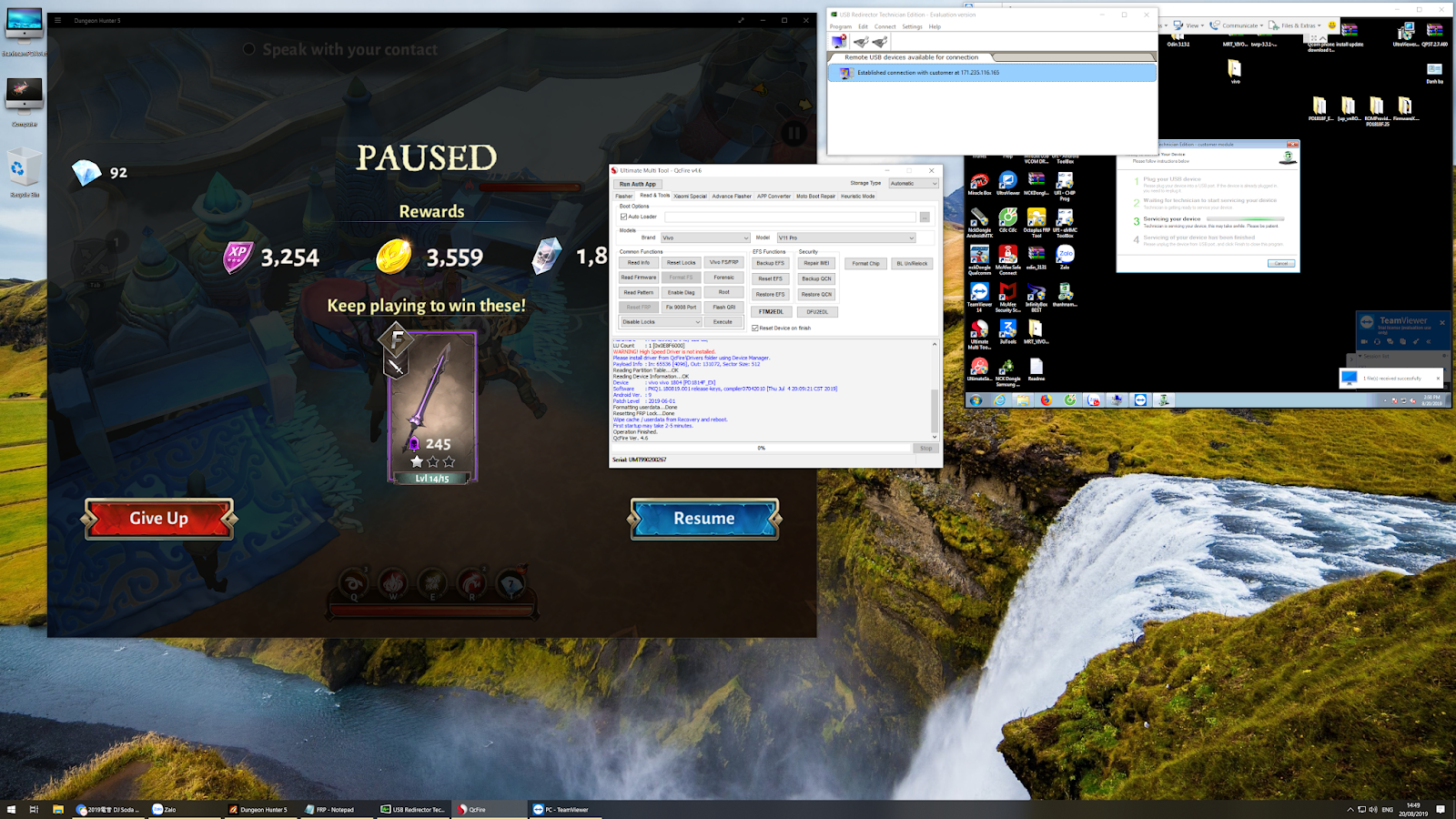Screen dimensions: 1456x819
Task: Open Cốc Cốc browser on the remote desktop
Action: tap(1007, 221)
